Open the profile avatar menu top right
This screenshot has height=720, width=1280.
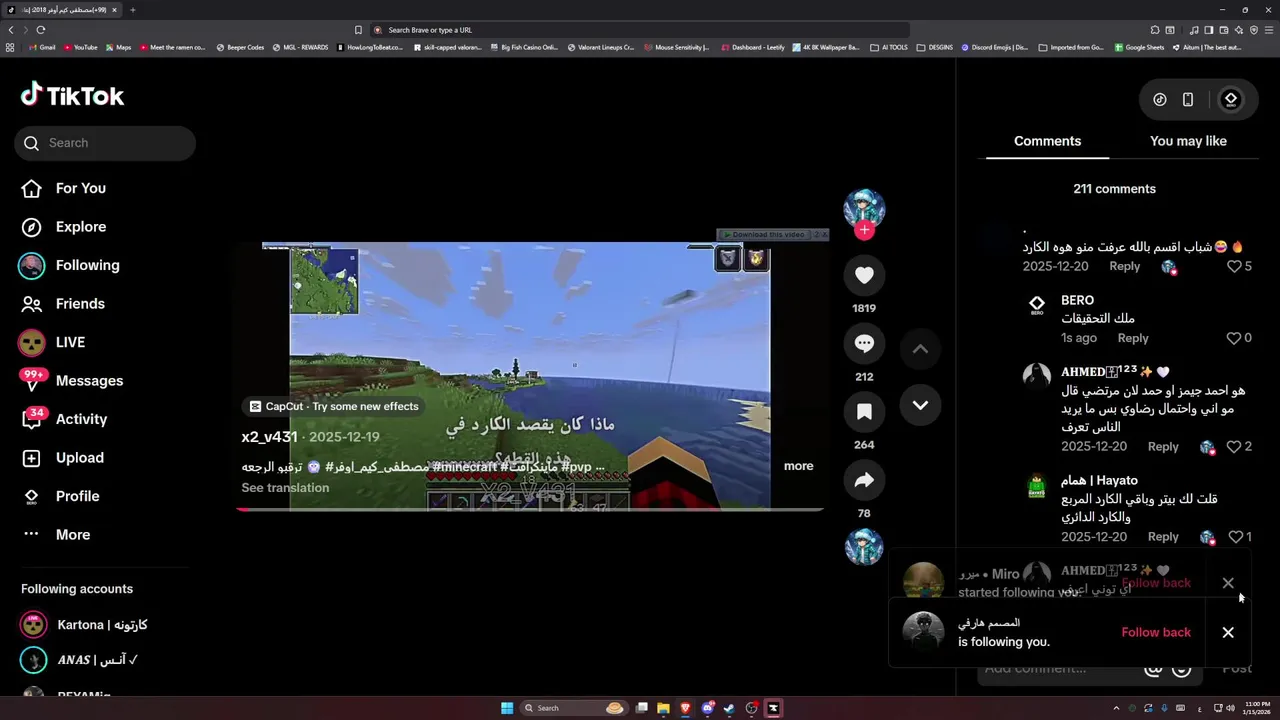1231,99
